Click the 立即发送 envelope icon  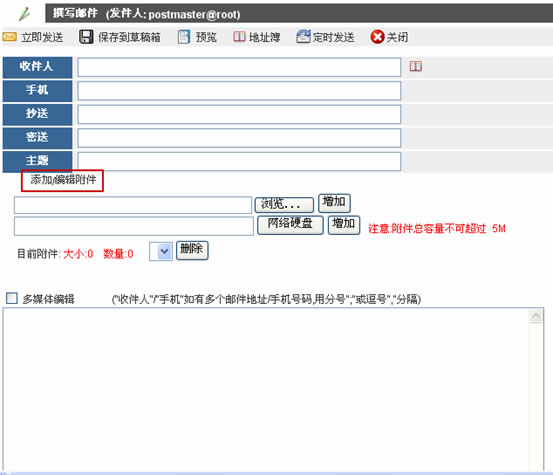(x=10, y=37)
